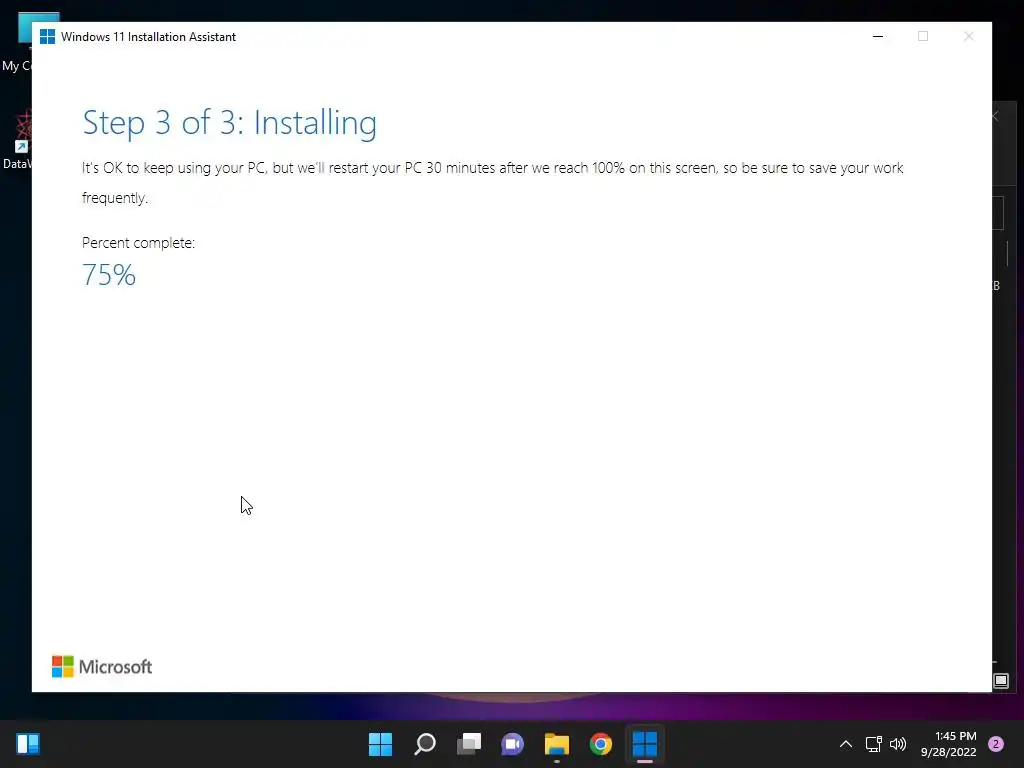Click the Windows logo in the title bar

[x=47, y=37]
